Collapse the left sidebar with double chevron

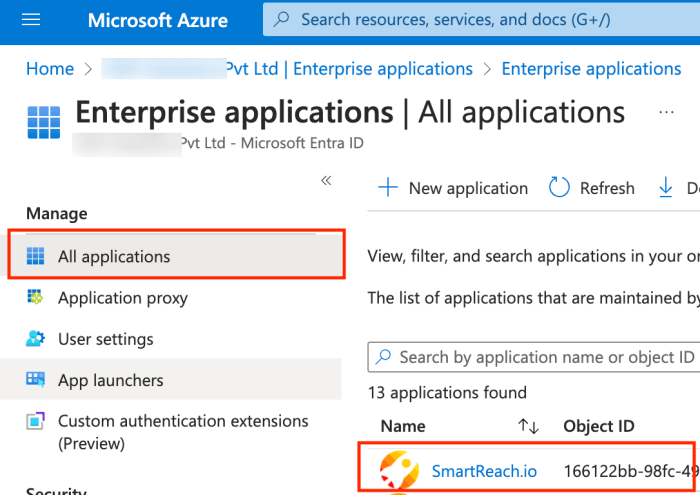(326, 180)
